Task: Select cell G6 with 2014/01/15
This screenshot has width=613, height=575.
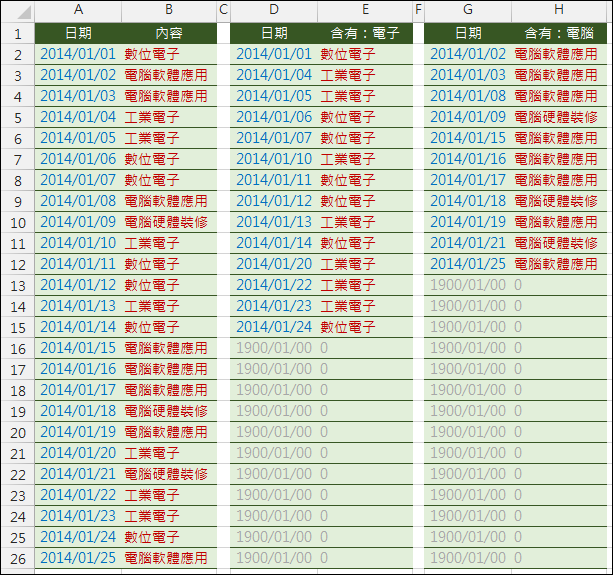Action: 468,138
